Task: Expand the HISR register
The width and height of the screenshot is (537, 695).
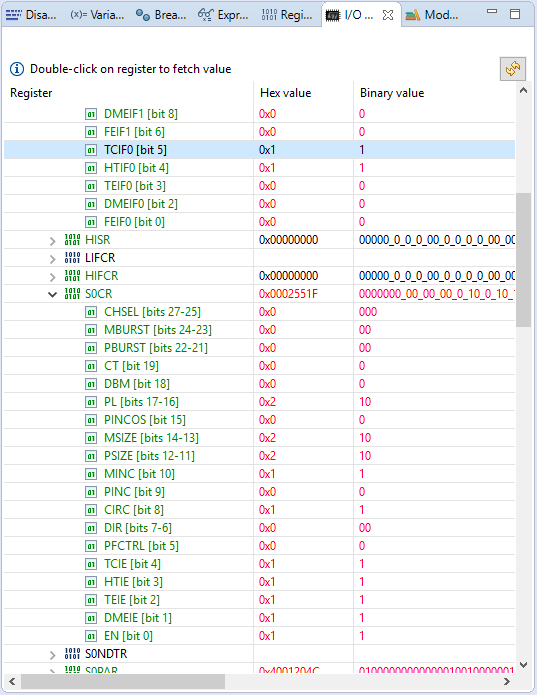Action: (53, 241)
